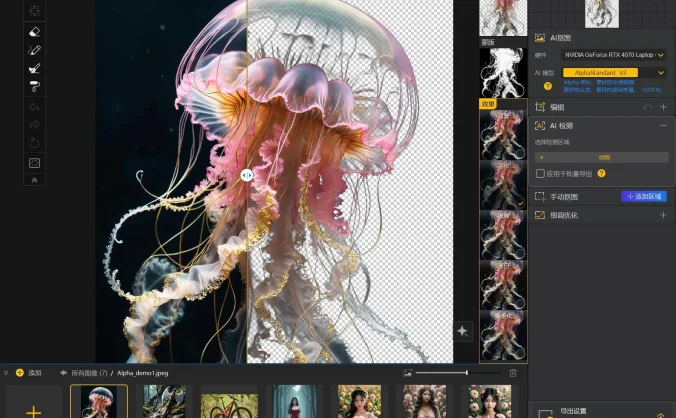Collapse the AI 检测 section with minus
The image size is (676, 418).
tap(663, 125)
